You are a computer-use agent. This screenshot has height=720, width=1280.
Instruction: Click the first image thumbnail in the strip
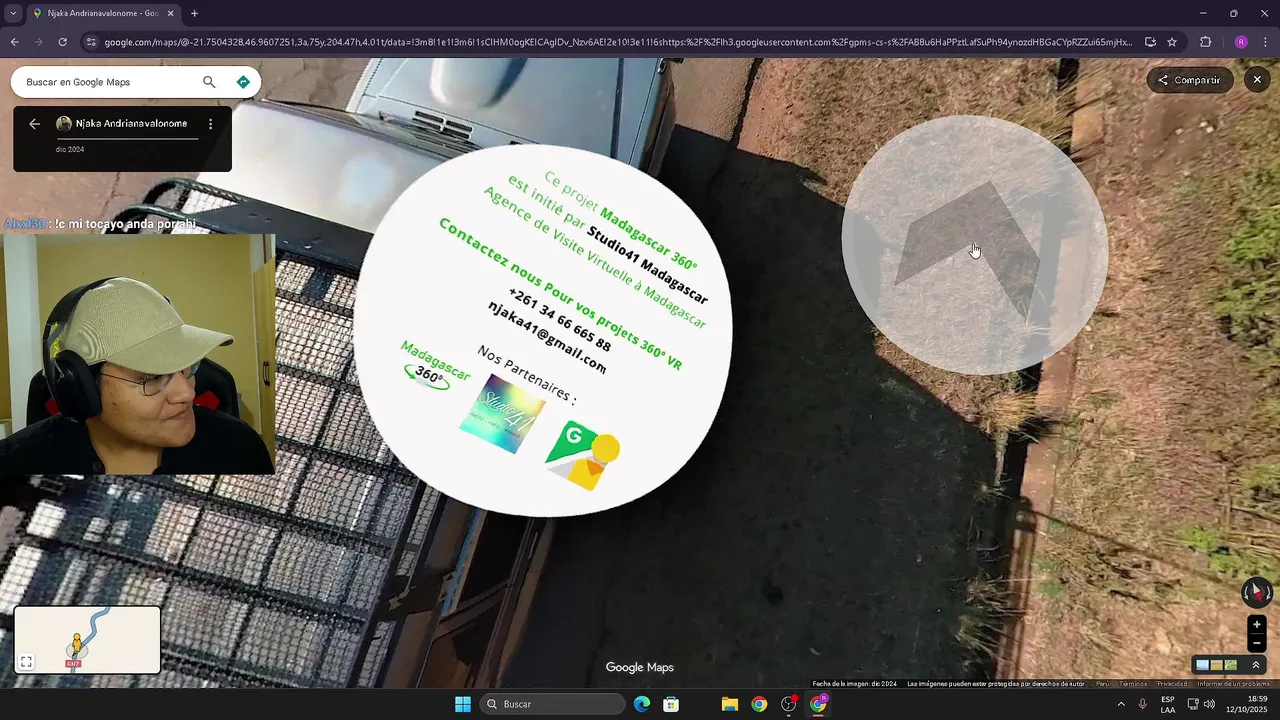[1203, 665]
